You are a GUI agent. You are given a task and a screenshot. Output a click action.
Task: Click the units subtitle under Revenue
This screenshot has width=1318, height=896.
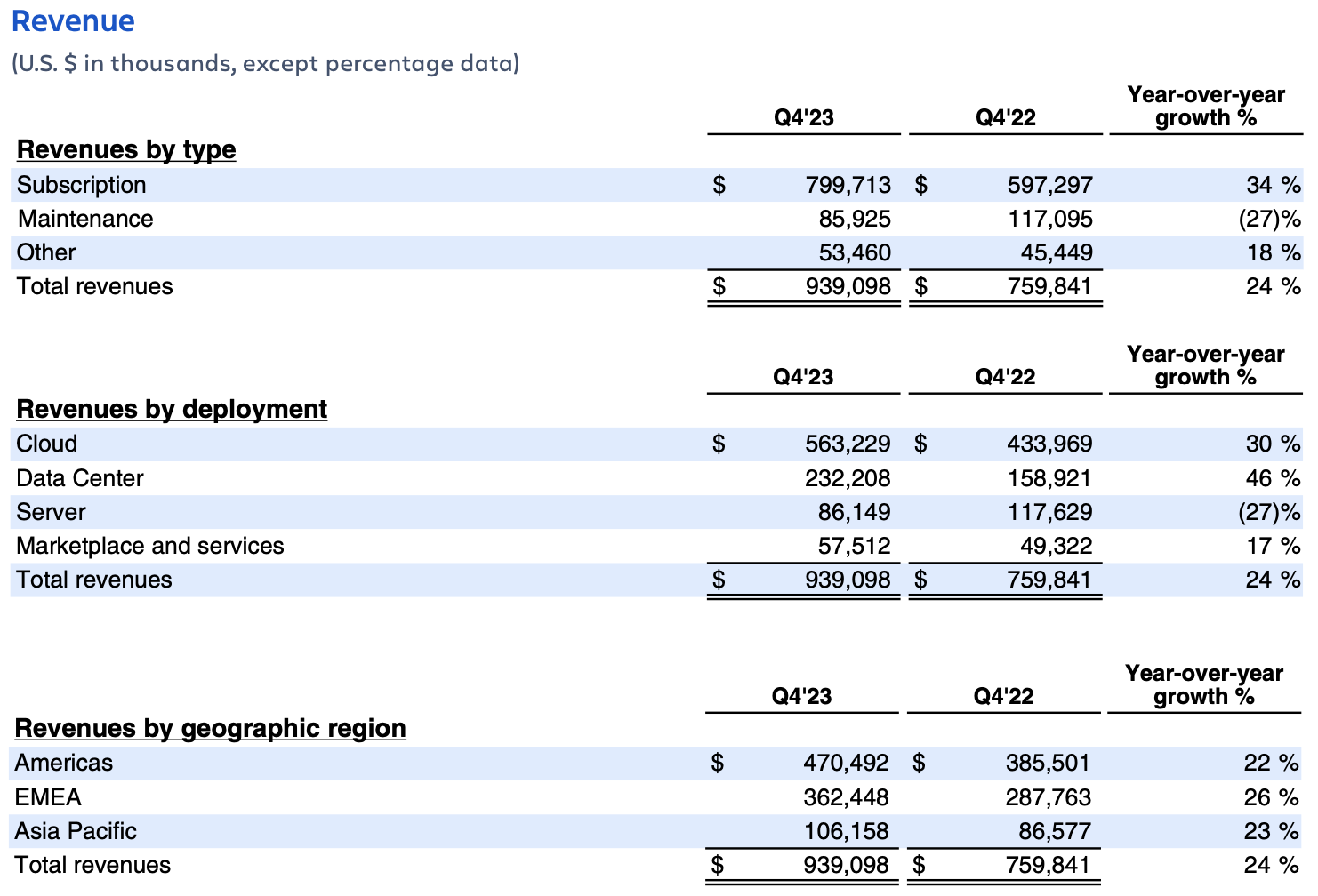[x=265, y=64]
